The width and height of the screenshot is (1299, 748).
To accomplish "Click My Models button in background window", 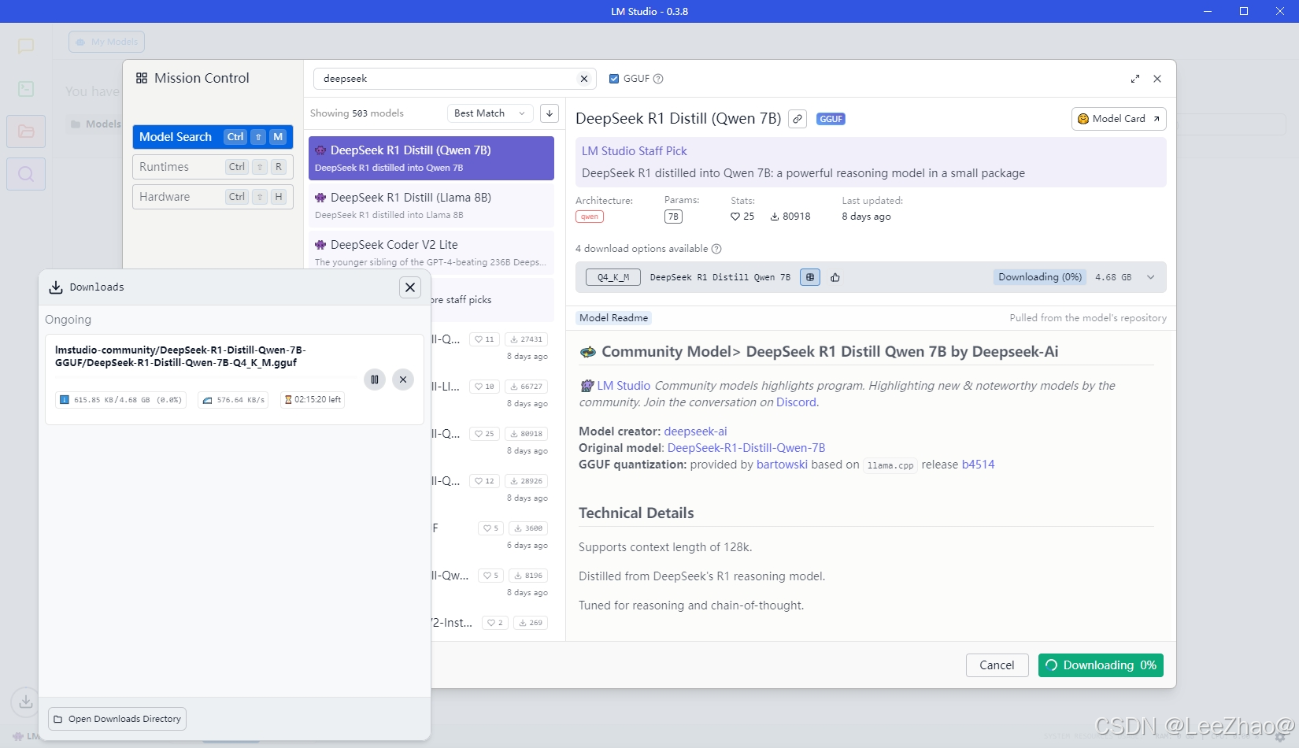I will [x=107, y=42].
